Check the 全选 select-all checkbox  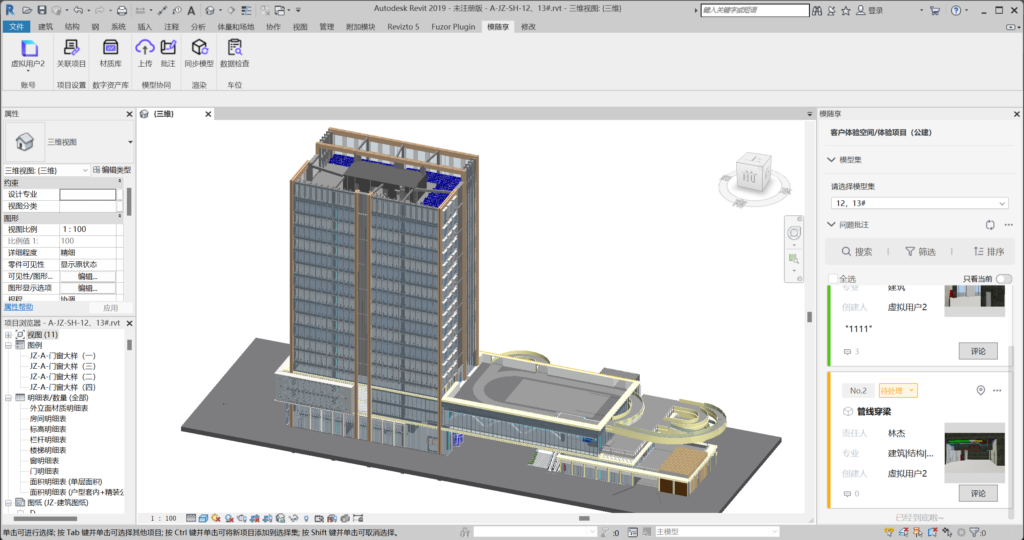pos(834,279)
